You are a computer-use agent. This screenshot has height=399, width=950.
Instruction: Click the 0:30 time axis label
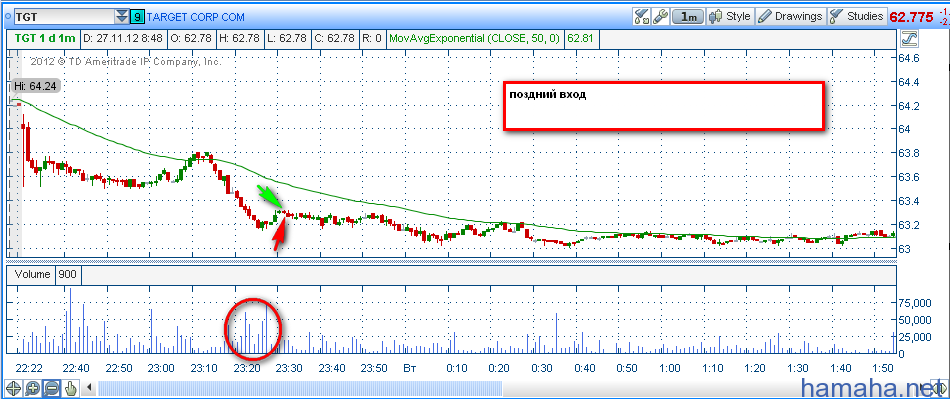pyautogui.click(x=543, y=368)
